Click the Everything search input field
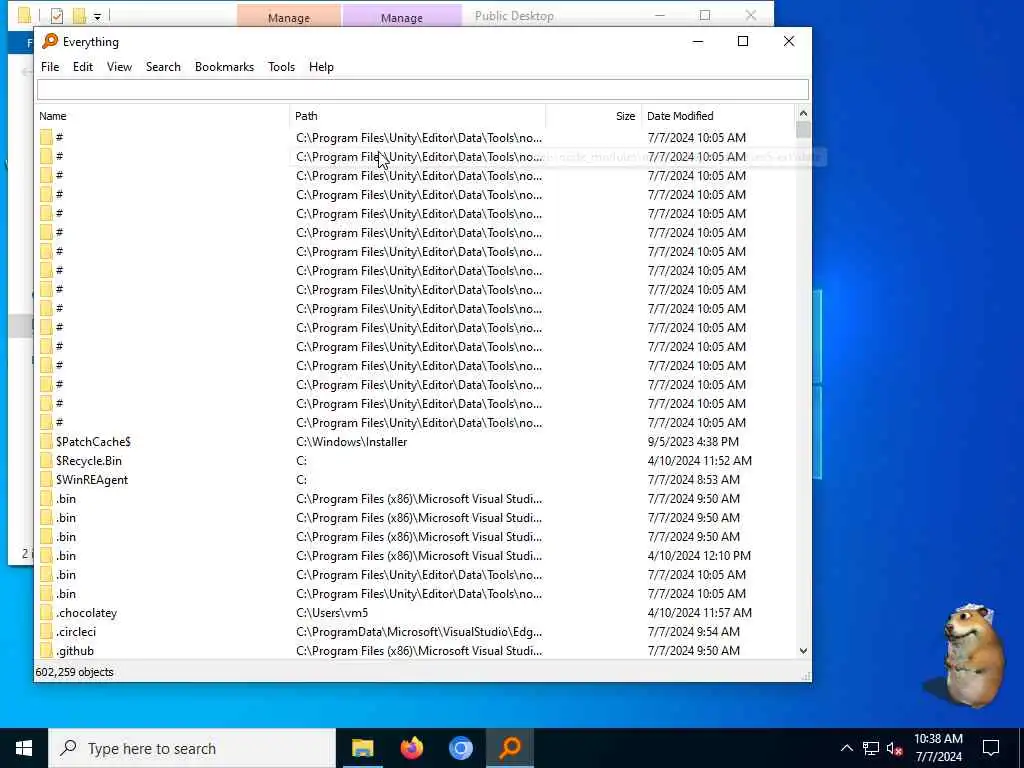The image size is (1024, 768). tap(423, 89)
